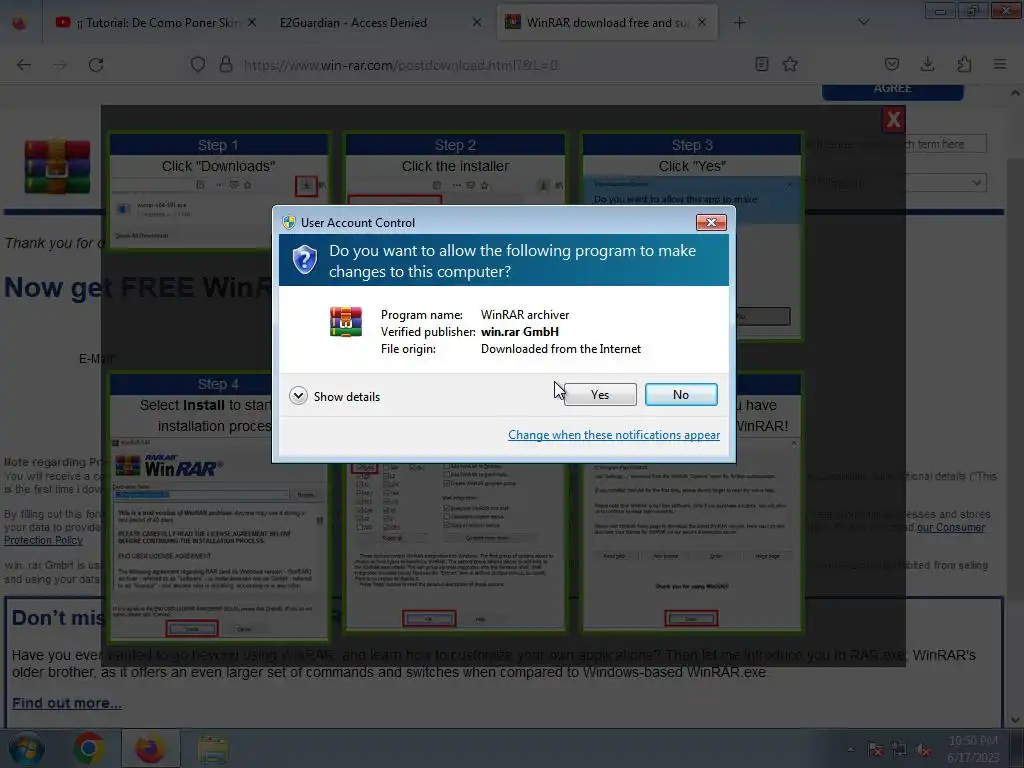Viewport: 1024px width, 768px height.
Task: Open the Windows Start menu
Action: 26,748
